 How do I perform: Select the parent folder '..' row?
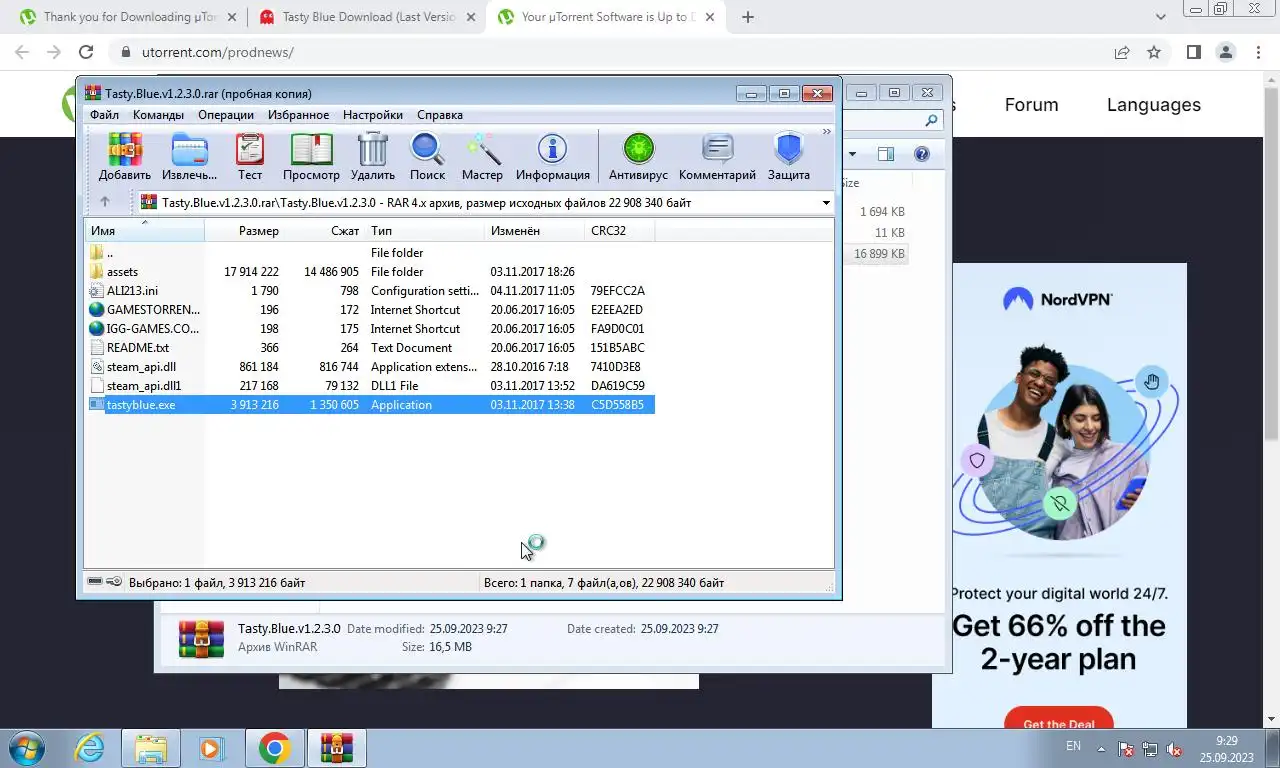click(x=370, y=253)
